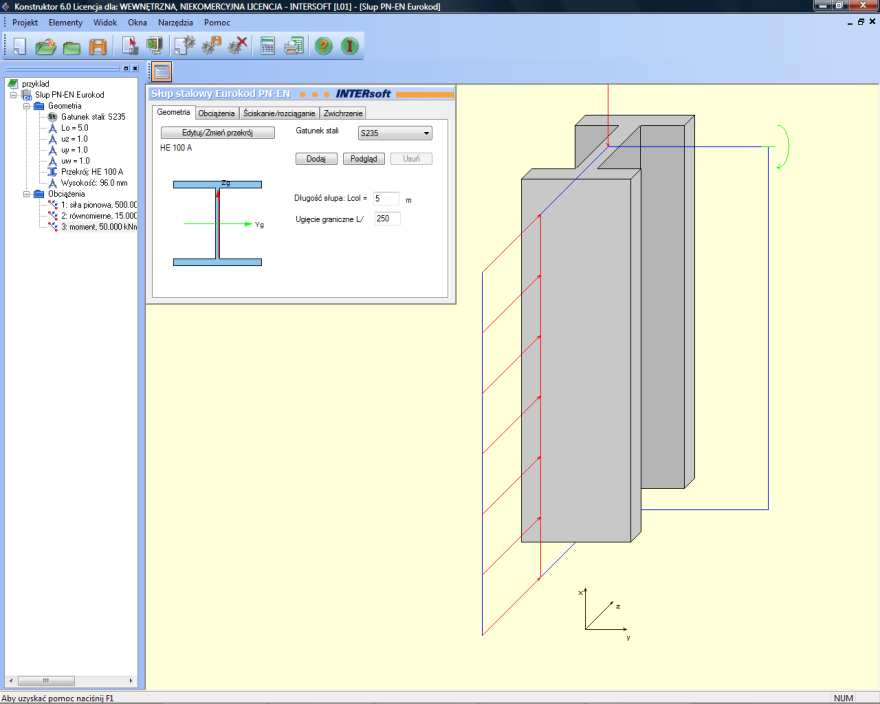Select the przykład project root in tree

(x=35, y=84)
